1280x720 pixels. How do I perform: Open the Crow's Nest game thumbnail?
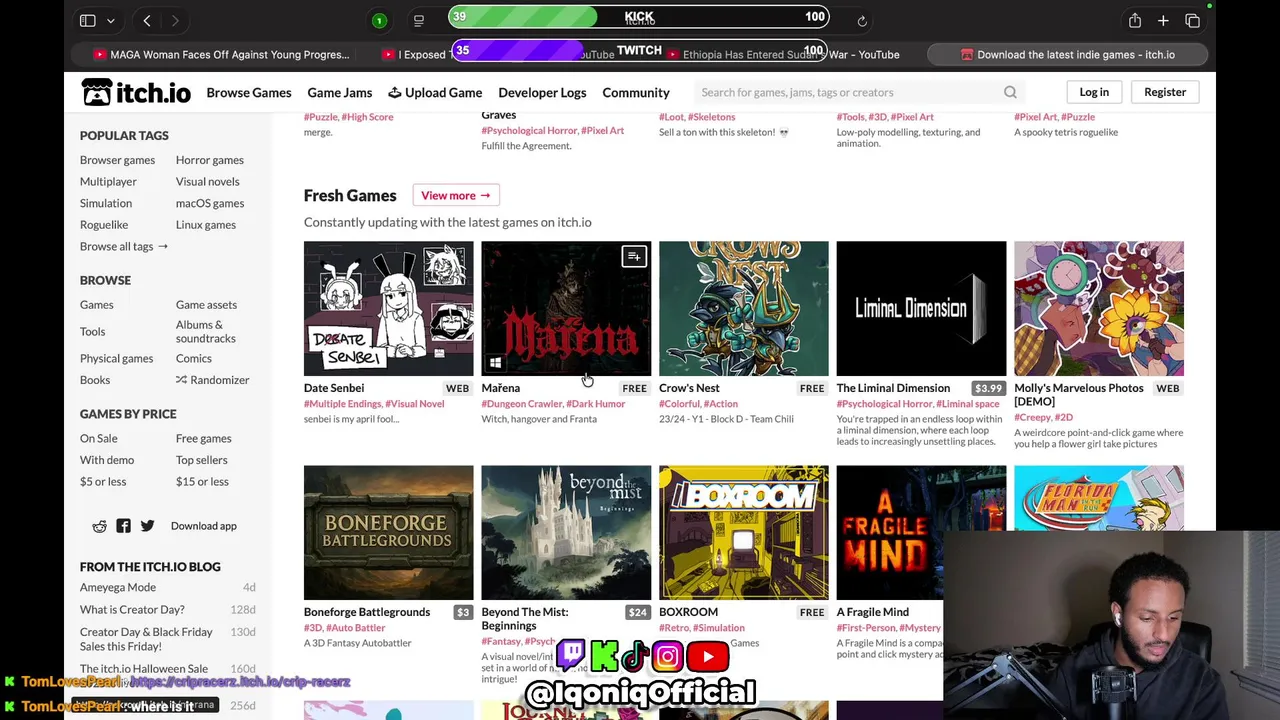(x=744, y=308)
